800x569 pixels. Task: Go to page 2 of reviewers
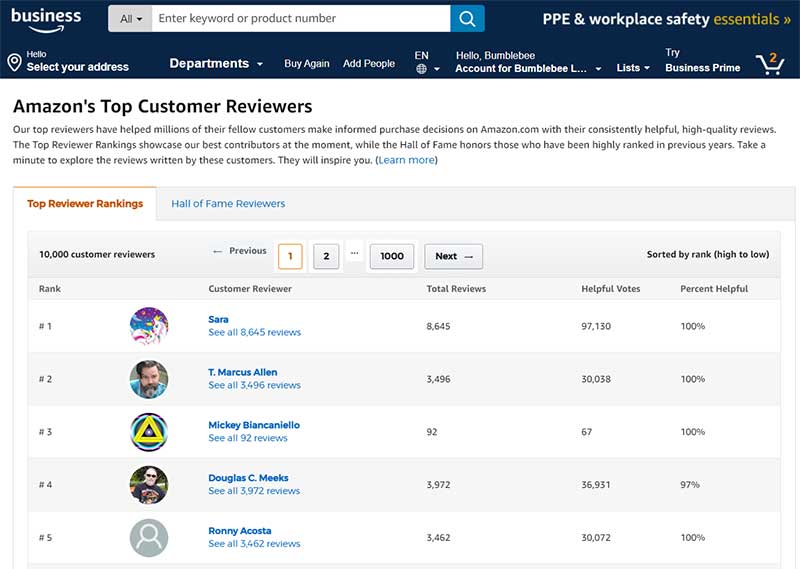(326, 256)
